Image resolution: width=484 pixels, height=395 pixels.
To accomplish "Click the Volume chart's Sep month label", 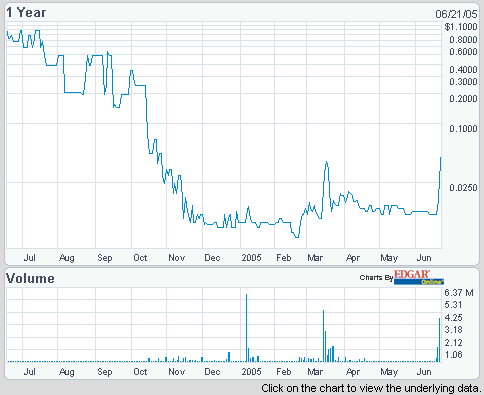I will pos(105,372).
